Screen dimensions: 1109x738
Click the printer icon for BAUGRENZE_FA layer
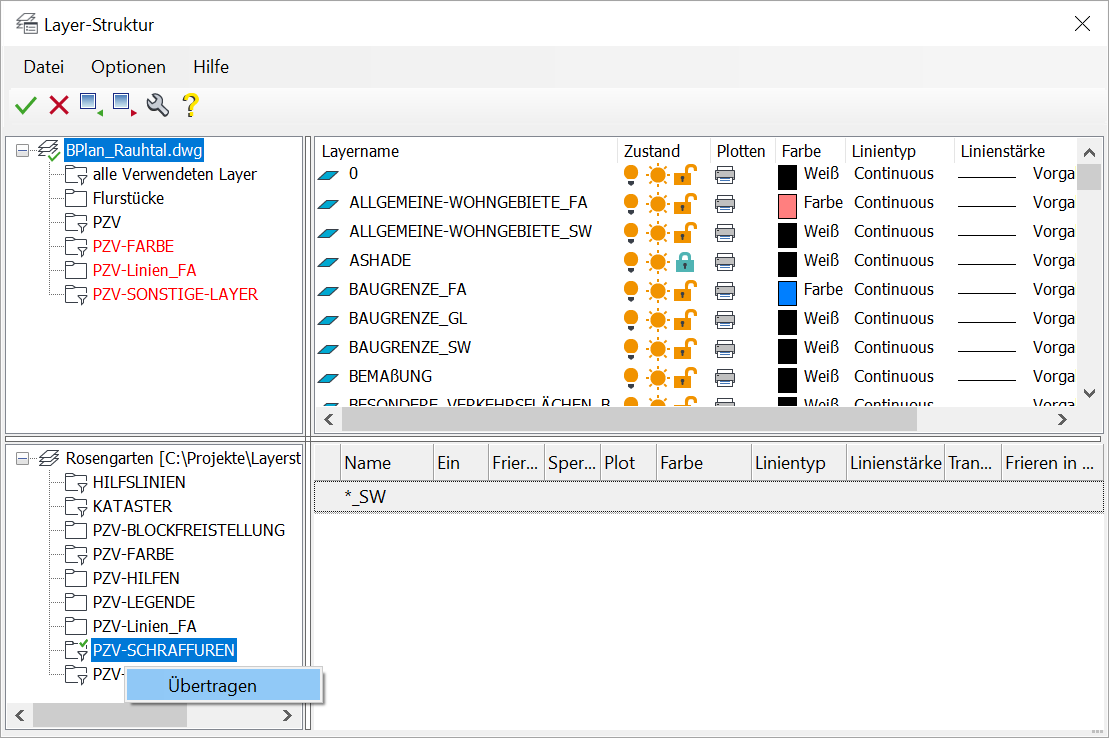pos(725,290)
